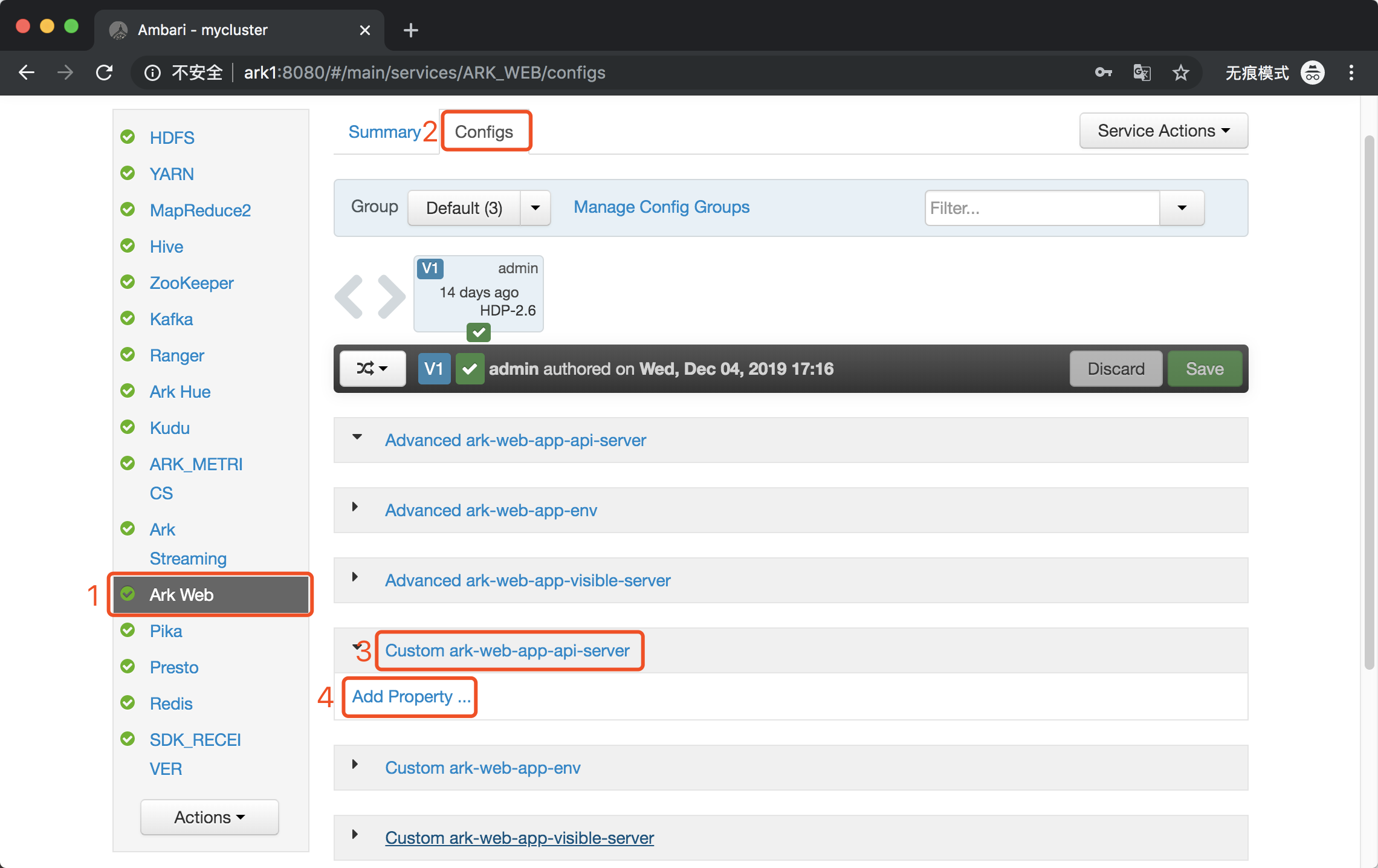
Task: Open the ZooKeeper service
Action: click(192, 283)
